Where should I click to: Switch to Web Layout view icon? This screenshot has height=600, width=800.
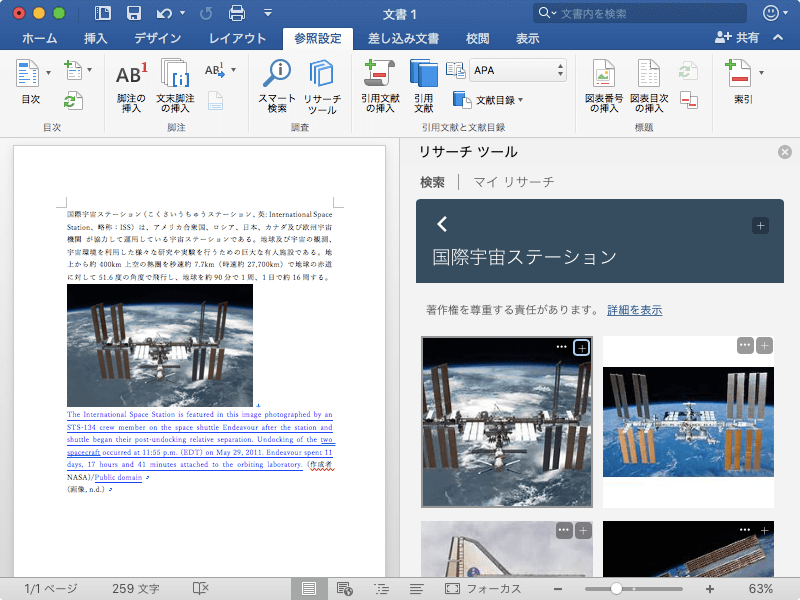pyautogui.click(x=345, y=589)
